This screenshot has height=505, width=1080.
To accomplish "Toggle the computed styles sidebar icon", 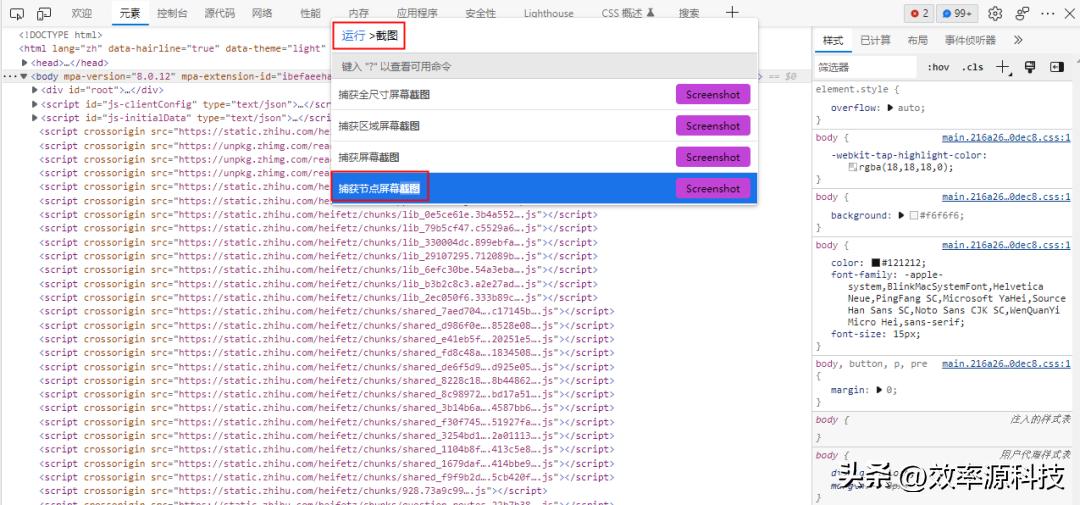I will click(1057, 67).
